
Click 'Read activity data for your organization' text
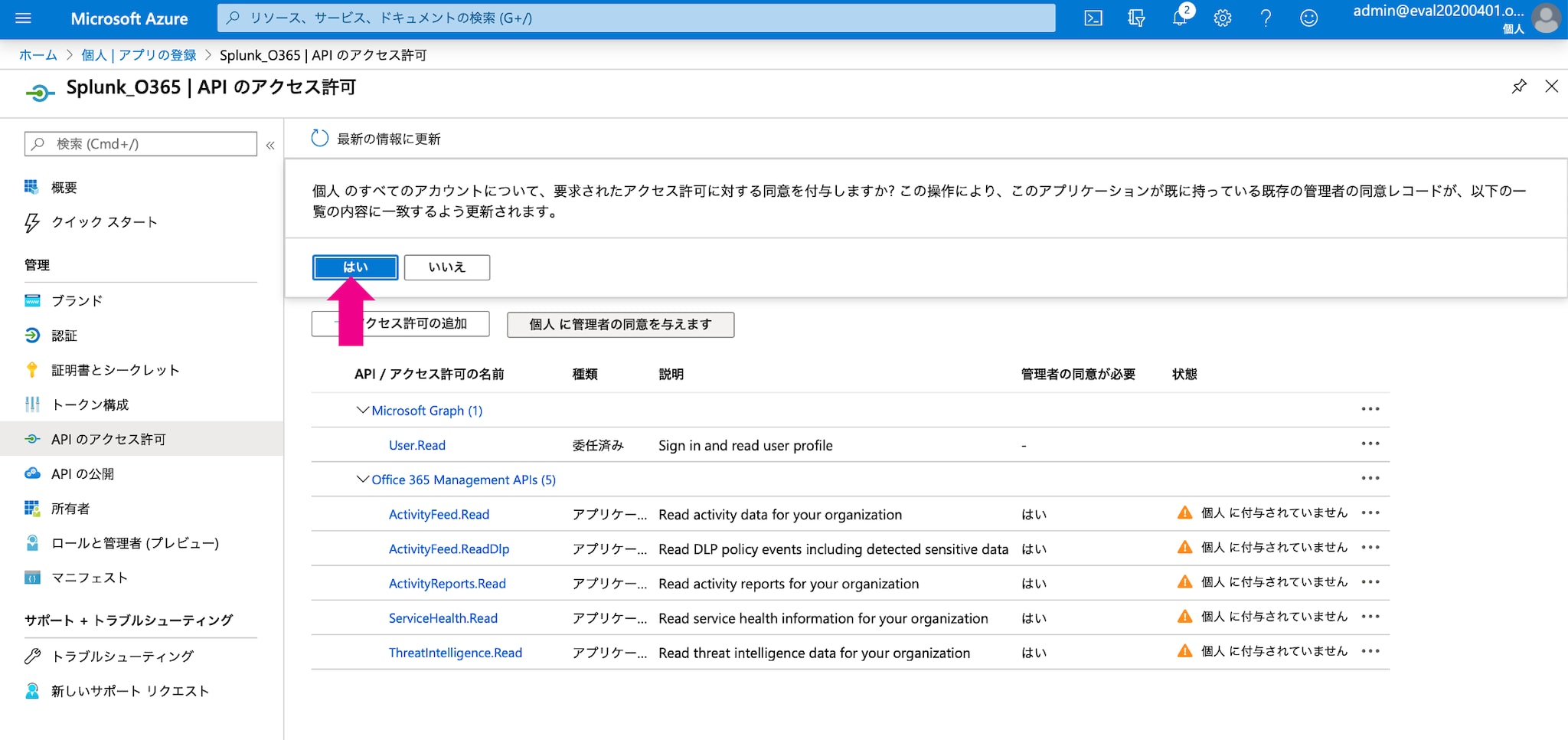(780, 515)
